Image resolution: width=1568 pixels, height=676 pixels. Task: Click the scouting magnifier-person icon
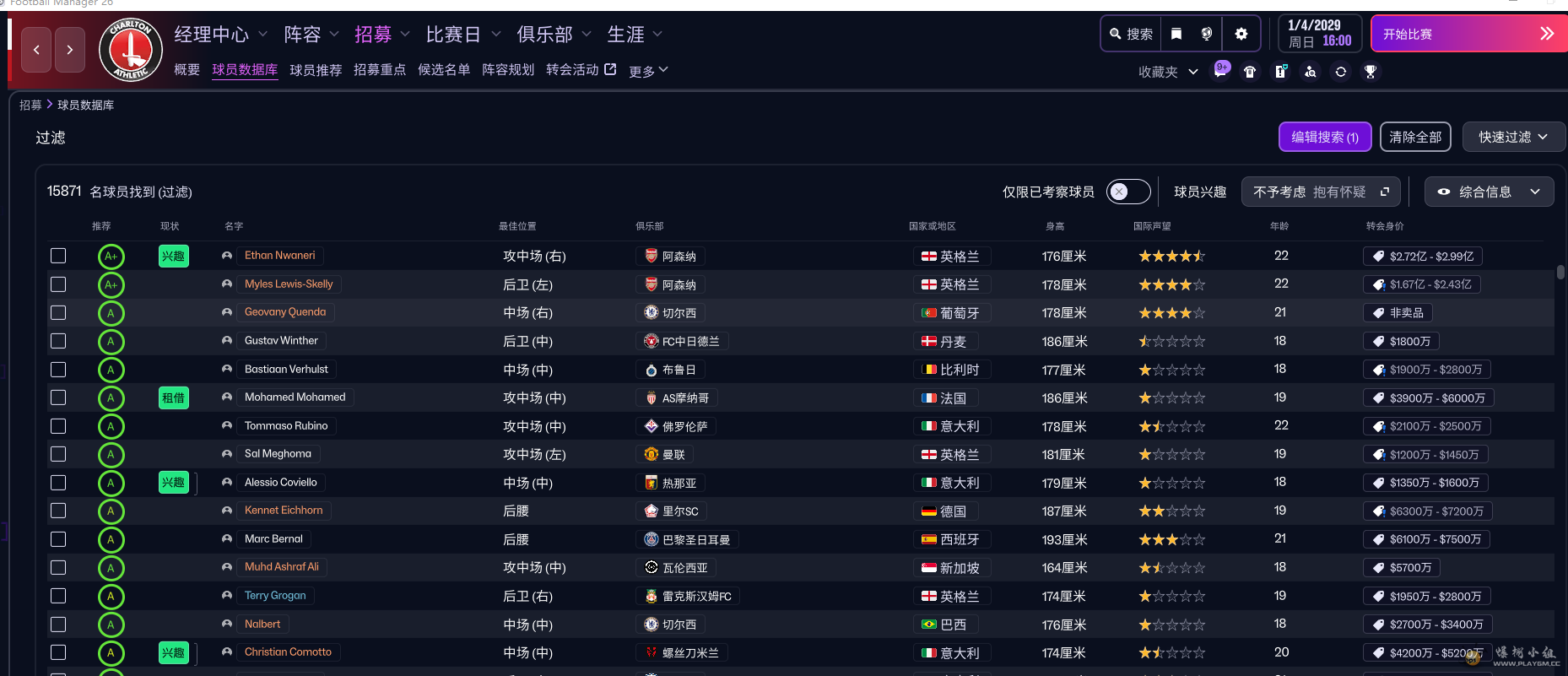[1310, 72]
